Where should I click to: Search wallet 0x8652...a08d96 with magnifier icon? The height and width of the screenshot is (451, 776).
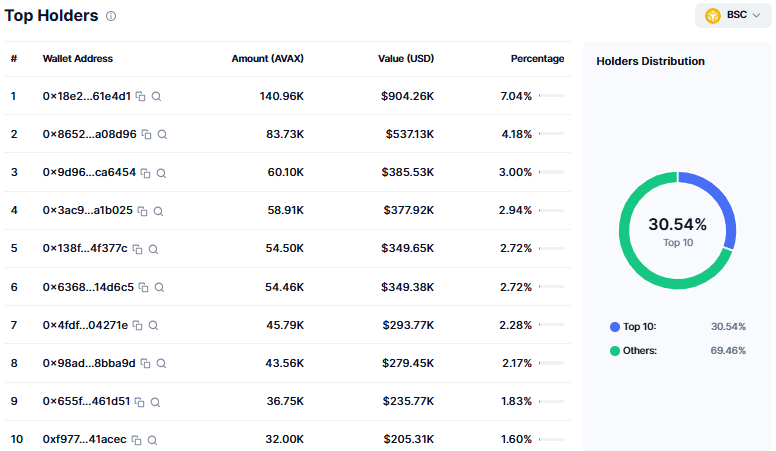click(162, 134)
